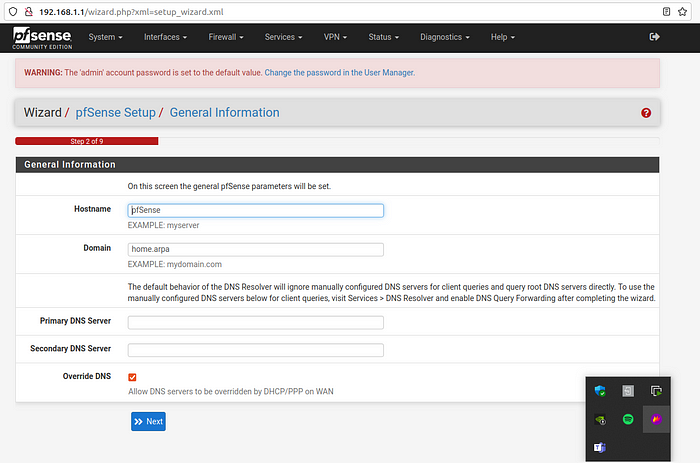The width and height of the screenshot is (700, 463).
Task: Open Spotify tray icon
Action: [x=628, y=419]
